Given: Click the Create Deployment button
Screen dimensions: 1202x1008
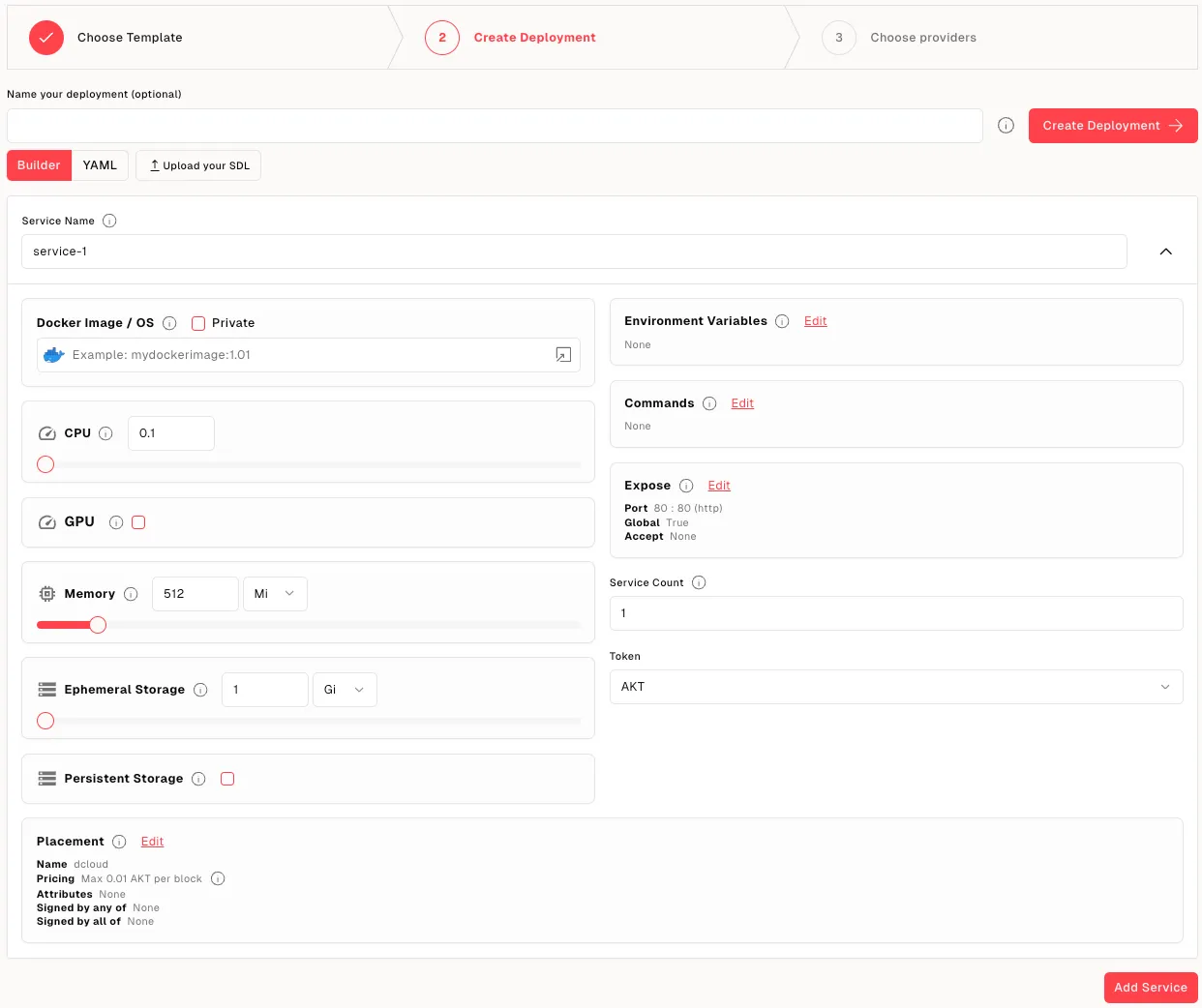Looking at the screenshot, I should pos(1112,126).
